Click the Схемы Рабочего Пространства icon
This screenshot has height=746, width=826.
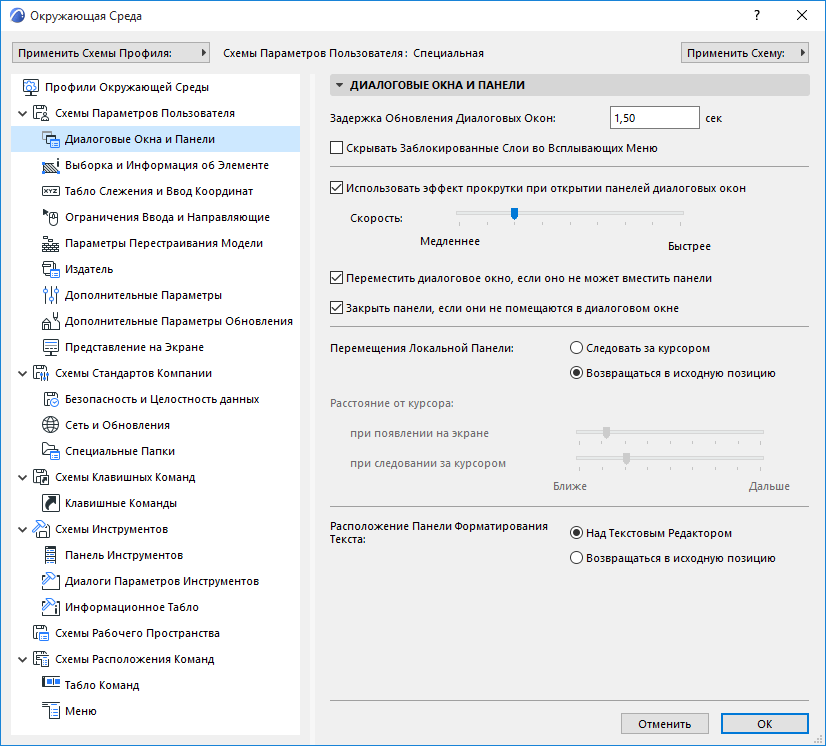pyautogui.click(x=41, y=633)
